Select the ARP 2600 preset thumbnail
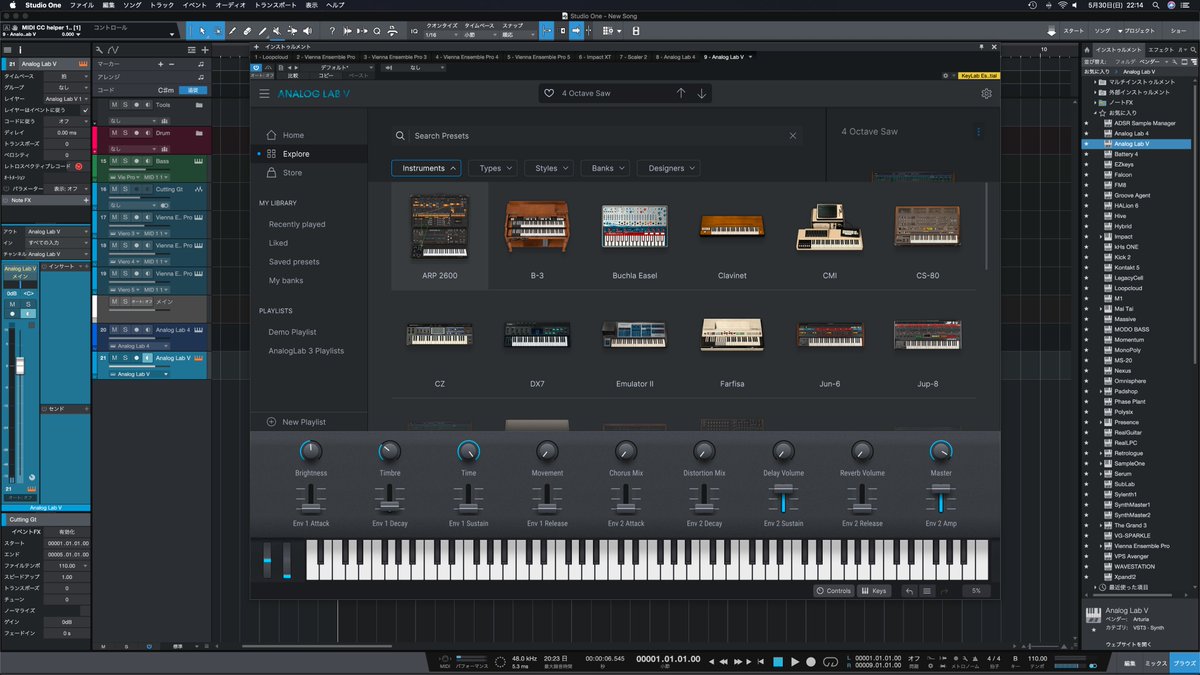The width and height of the screenshot is (1200, 675). (440, 227)
